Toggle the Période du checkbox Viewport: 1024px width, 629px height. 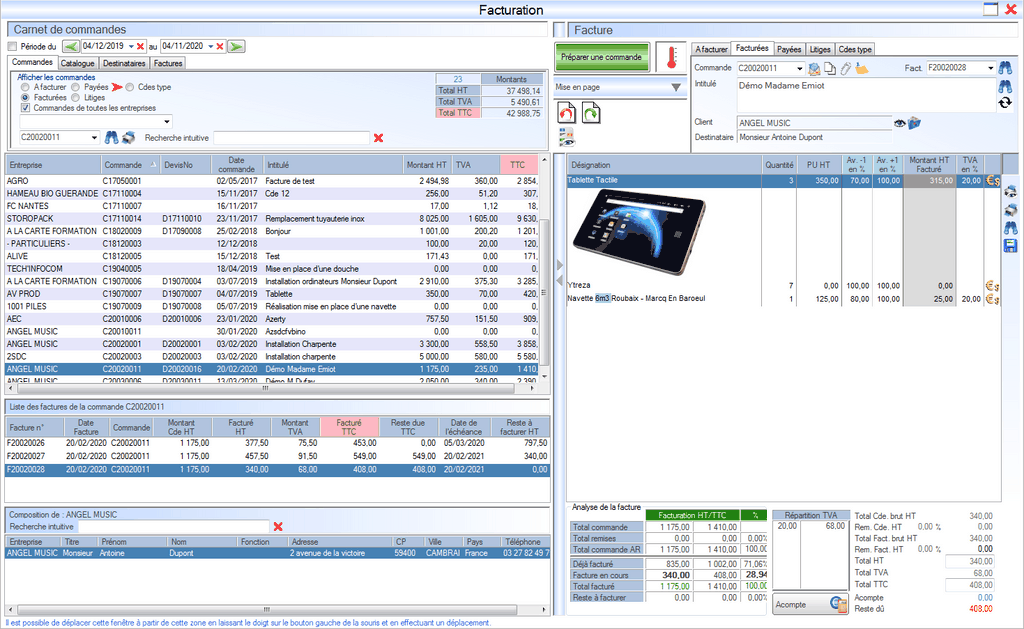pos(12,46)
